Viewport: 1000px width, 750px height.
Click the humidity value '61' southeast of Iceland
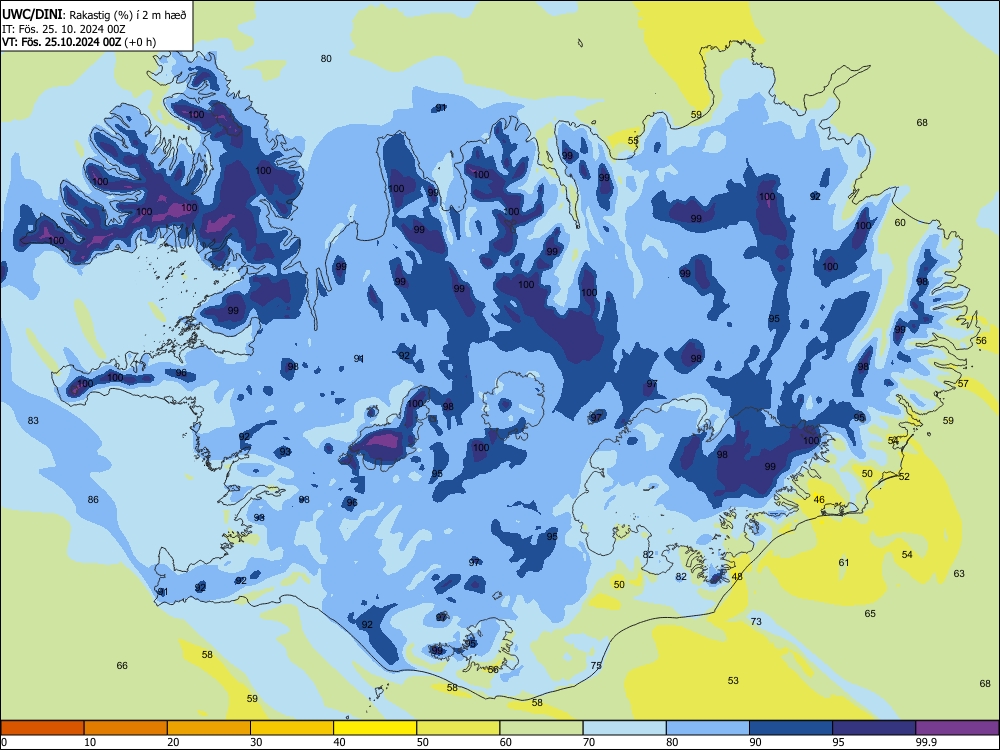point(844,562)
